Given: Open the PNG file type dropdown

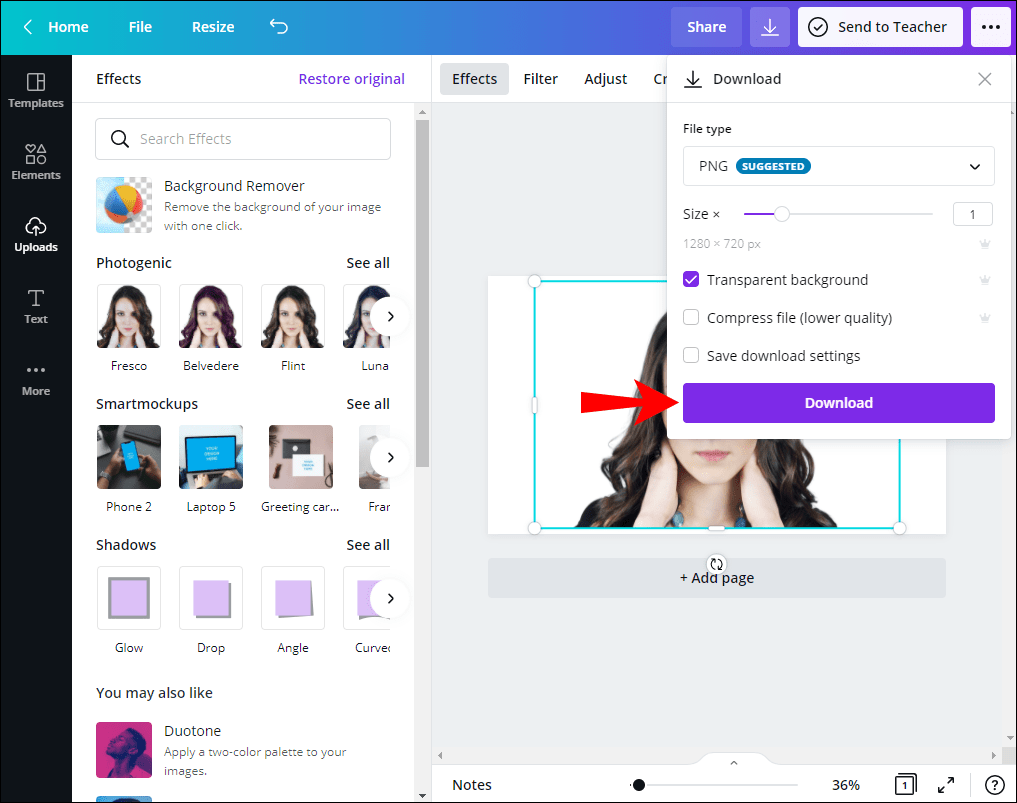Looking at the screenshot, I should click(x=838, y=166).
